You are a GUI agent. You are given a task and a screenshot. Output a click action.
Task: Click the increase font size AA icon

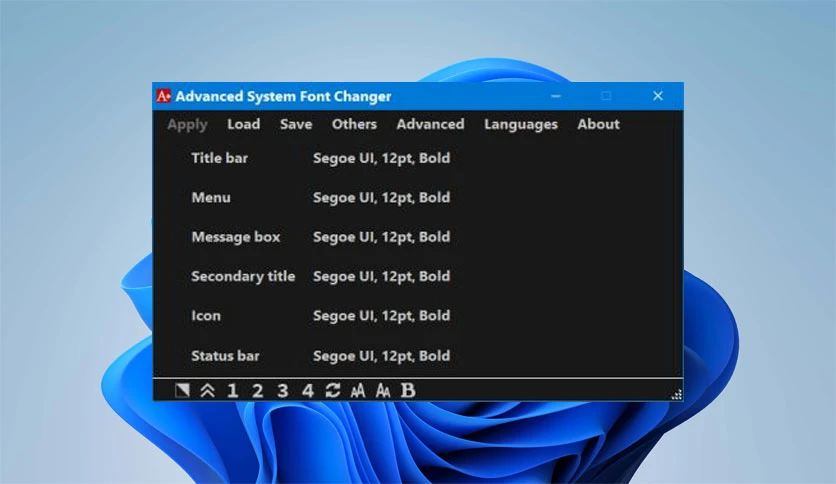point(358,391)
